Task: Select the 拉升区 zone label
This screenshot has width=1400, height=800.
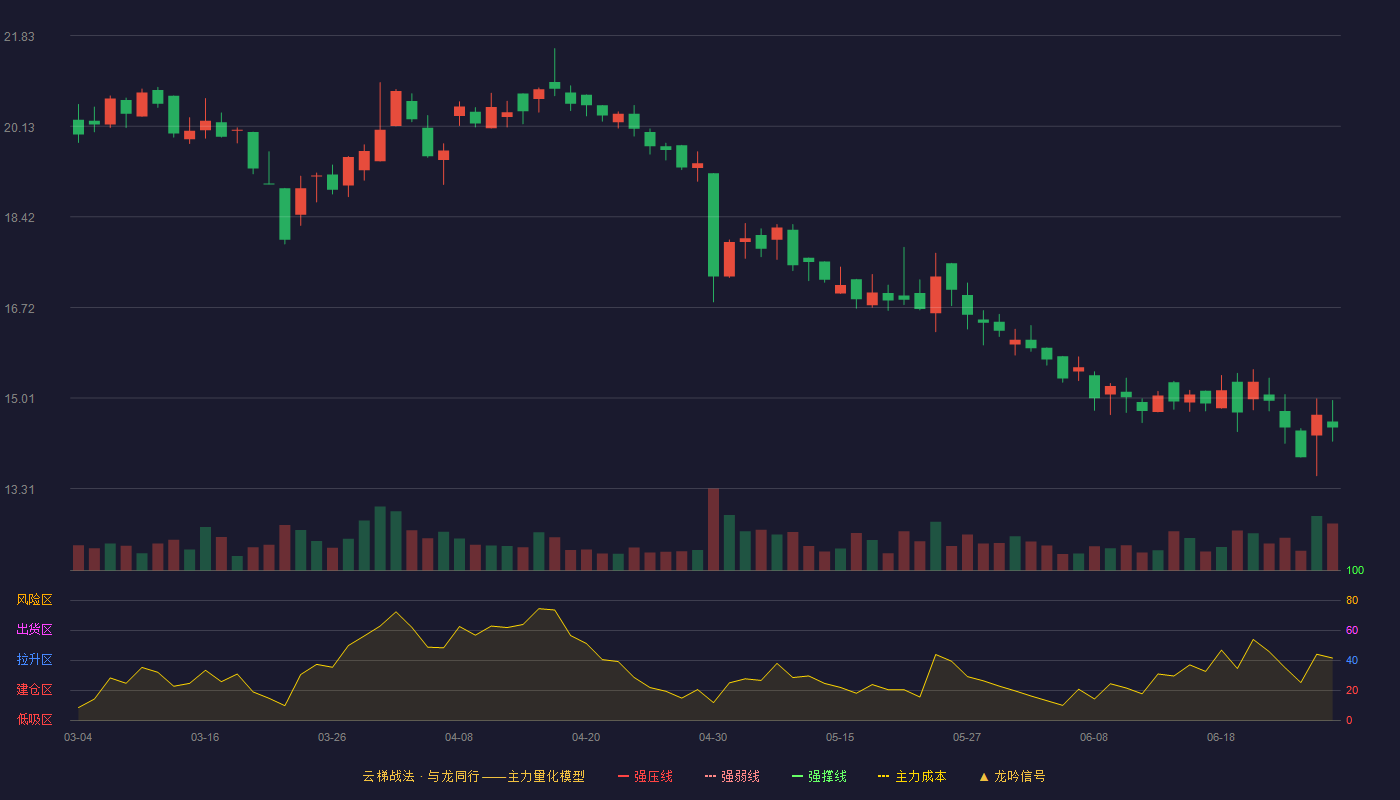Action: pyautogui.click(x=34, y=660)
